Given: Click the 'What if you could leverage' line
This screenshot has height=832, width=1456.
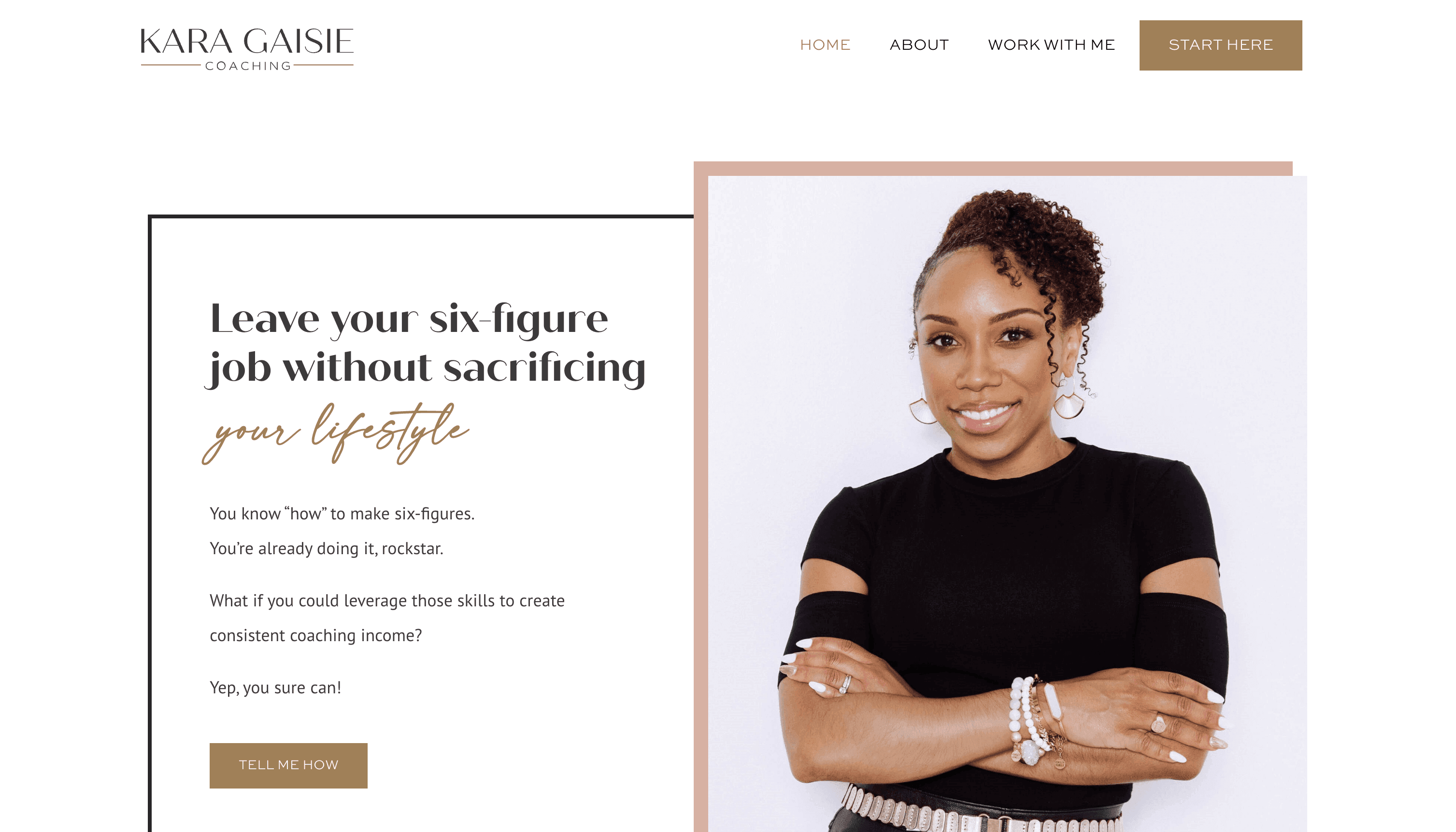Looking at the screenshot, I should (387, 601).
